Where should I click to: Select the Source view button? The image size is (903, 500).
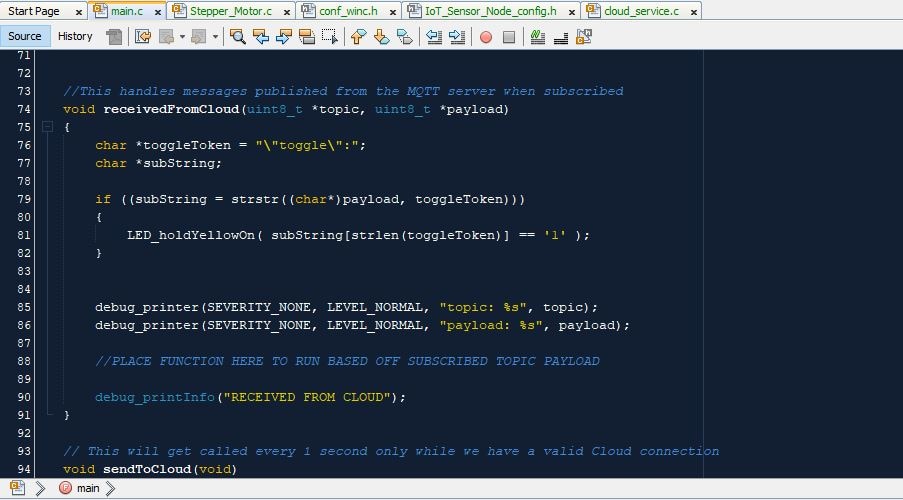pos(25,36)
